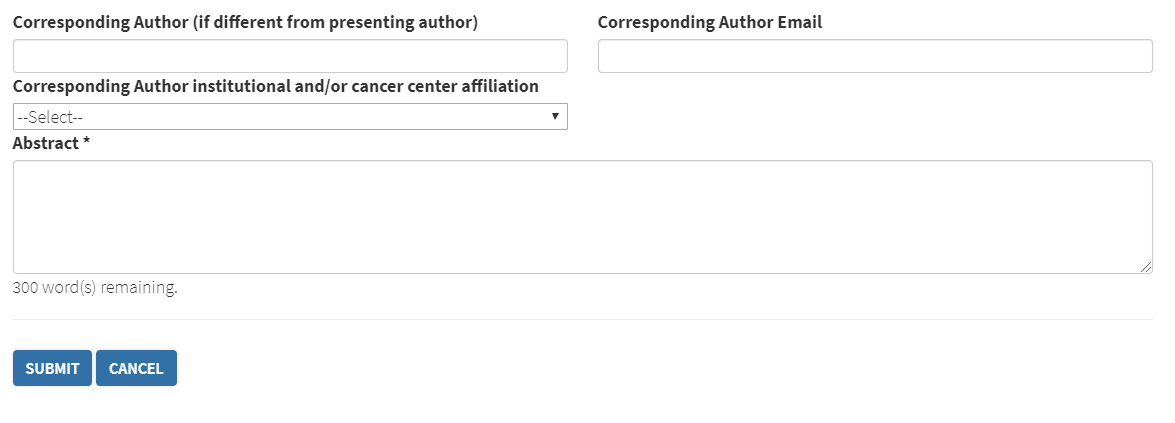1175x423 pixels.
Task: Click the horizontal divider above SUBMIT
Action: (x=582, y=320)
